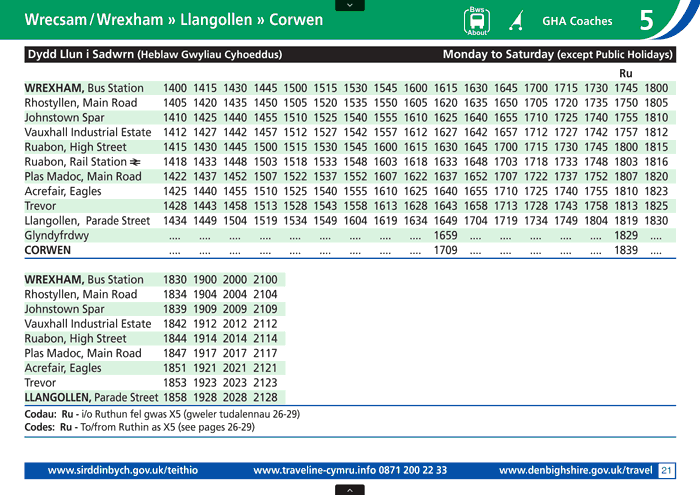
Task: Click Corwen arrival time 1709
Action: [446, 250]
